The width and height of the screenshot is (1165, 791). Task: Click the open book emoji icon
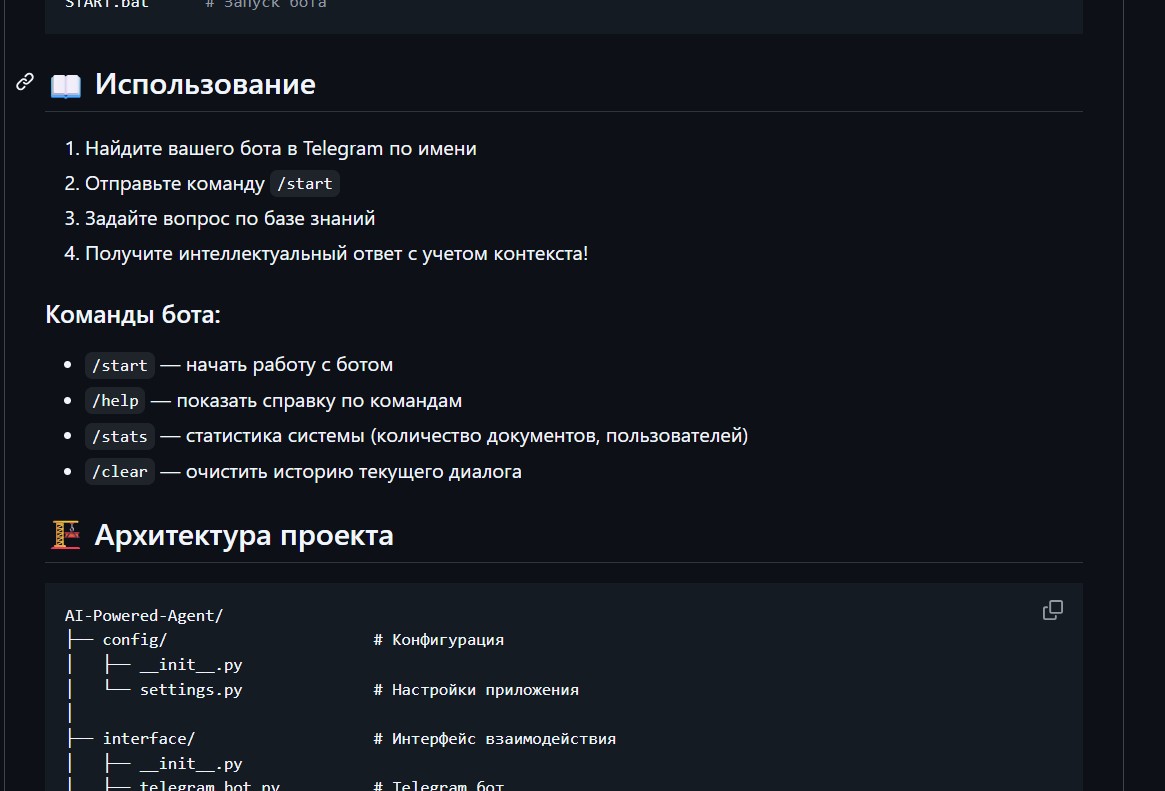pyautogui.click(x=66, y=85)
